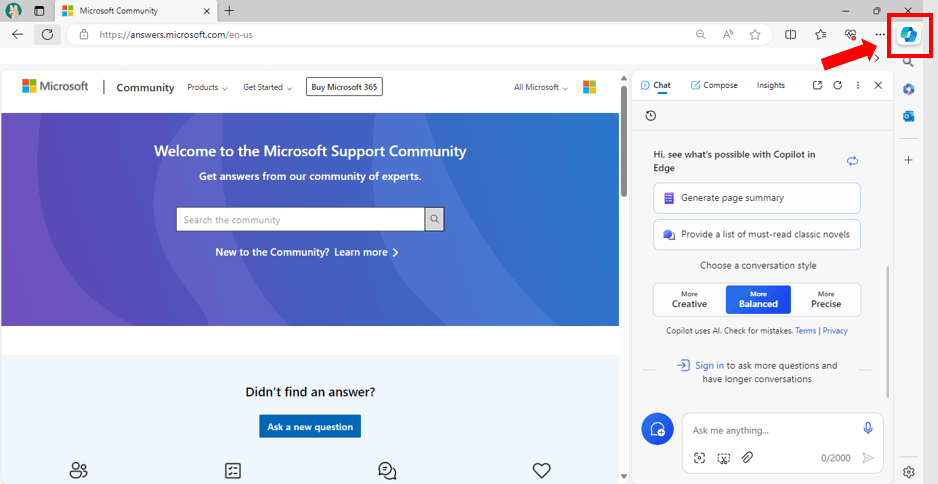Click must-read classic novels suggestion
This screenshot has height=484, width=938.
pos(757,235)
